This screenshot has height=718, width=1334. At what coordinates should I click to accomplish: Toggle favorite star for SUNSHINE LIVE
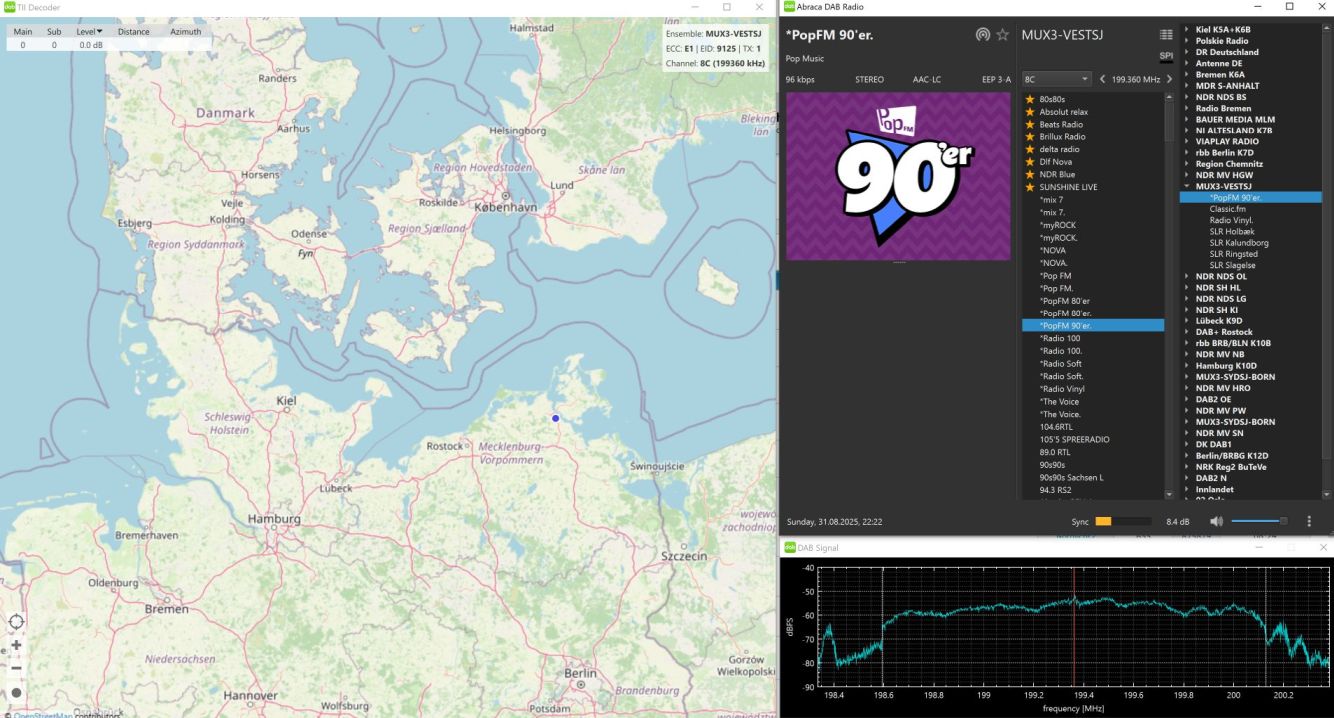point(1030,187)
